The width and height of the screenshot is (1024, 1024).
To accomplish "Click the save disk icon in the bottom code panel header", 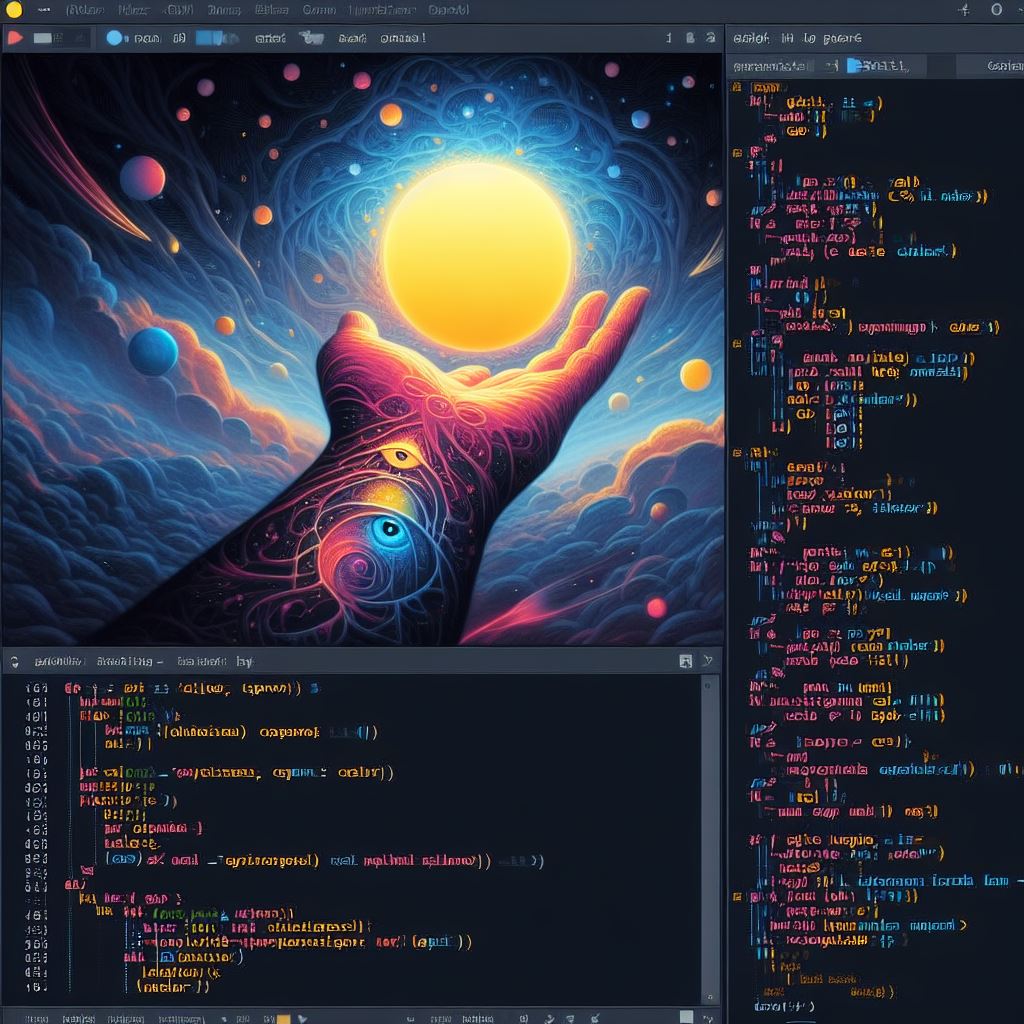I will point(686,662).
